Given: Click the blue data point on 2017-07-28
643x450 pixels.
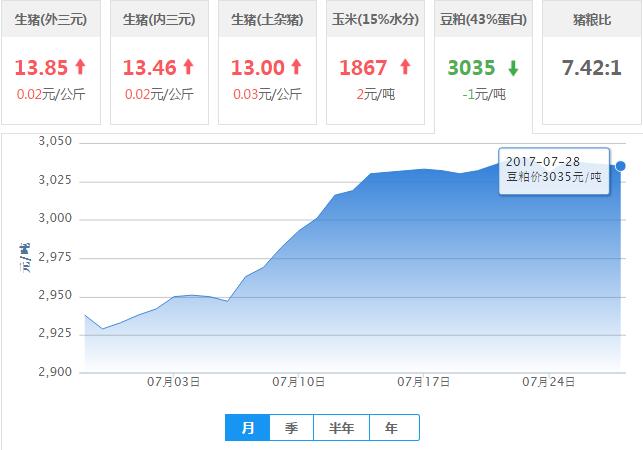Looking at the screenshot, I should (620, 166).
